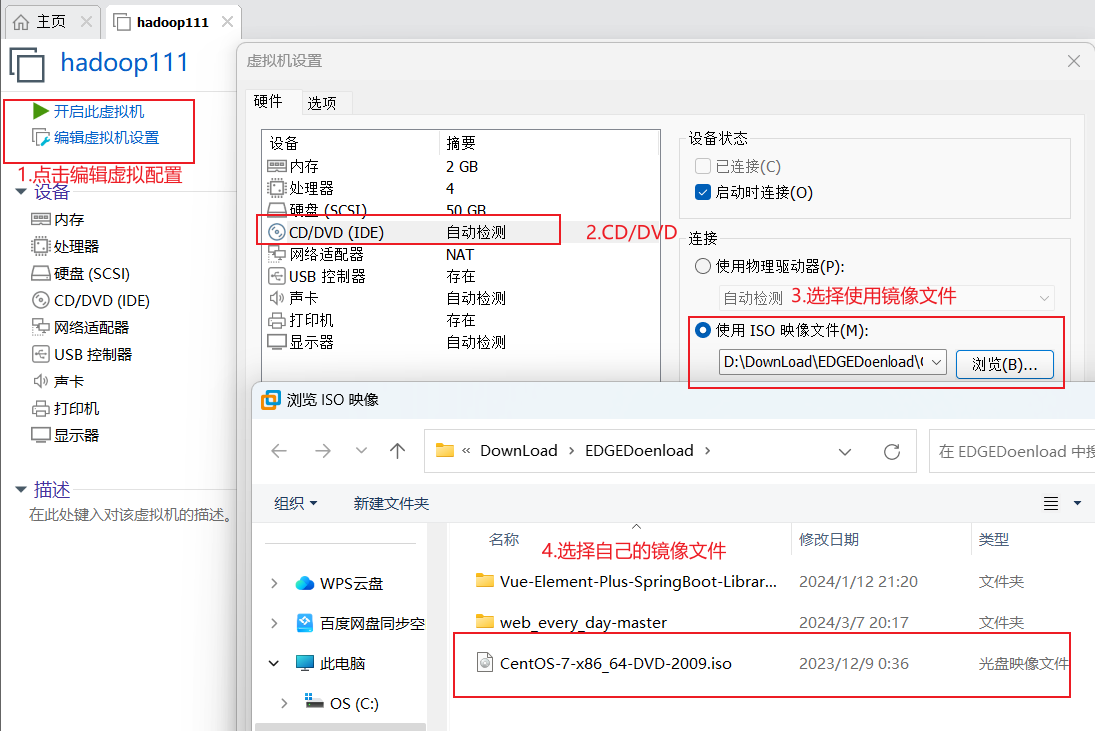The height and width of the screenshot is (731, 1095).
Task: Open view options dropdown arrow
Action: point(1078,503)
